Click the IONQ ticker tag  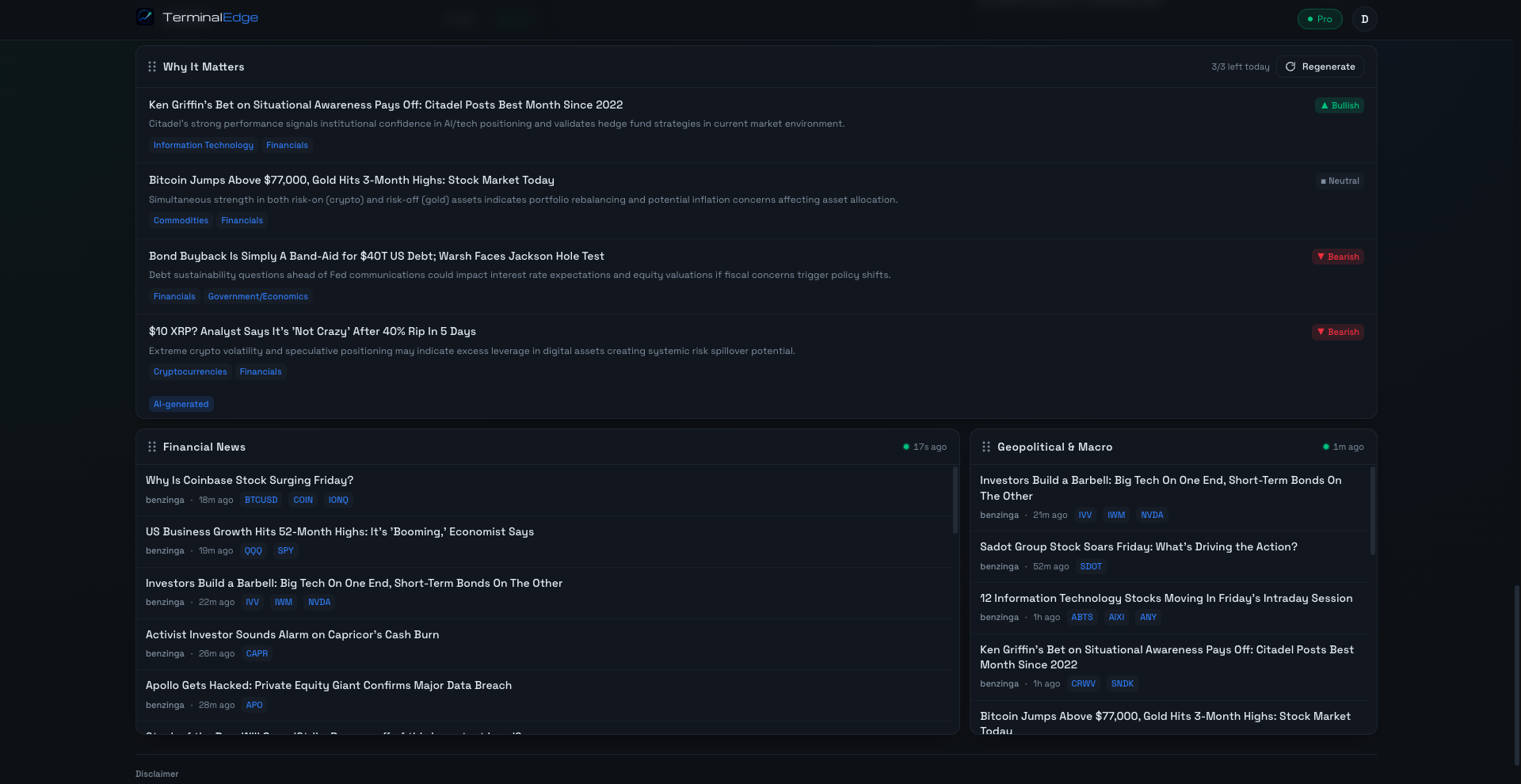338,500
